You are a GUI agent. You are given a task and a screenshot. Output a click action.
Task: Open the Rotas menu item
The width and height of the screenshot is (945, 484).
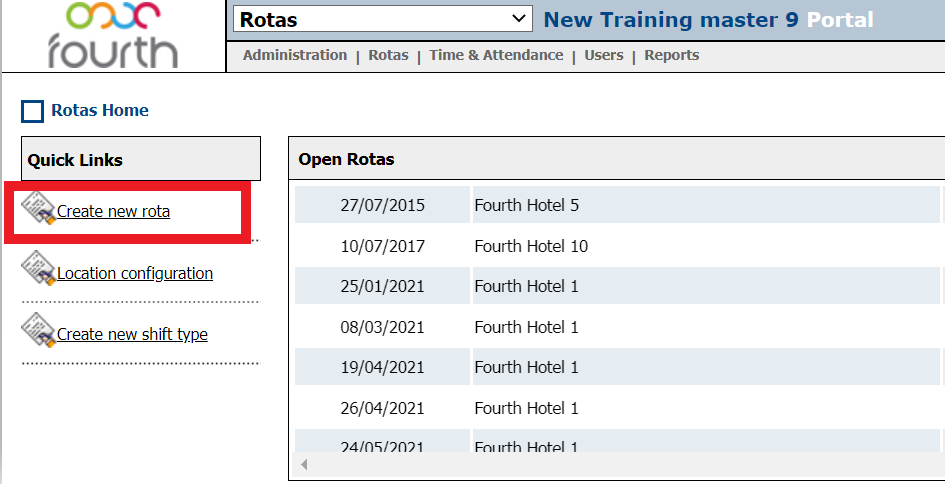388,55
